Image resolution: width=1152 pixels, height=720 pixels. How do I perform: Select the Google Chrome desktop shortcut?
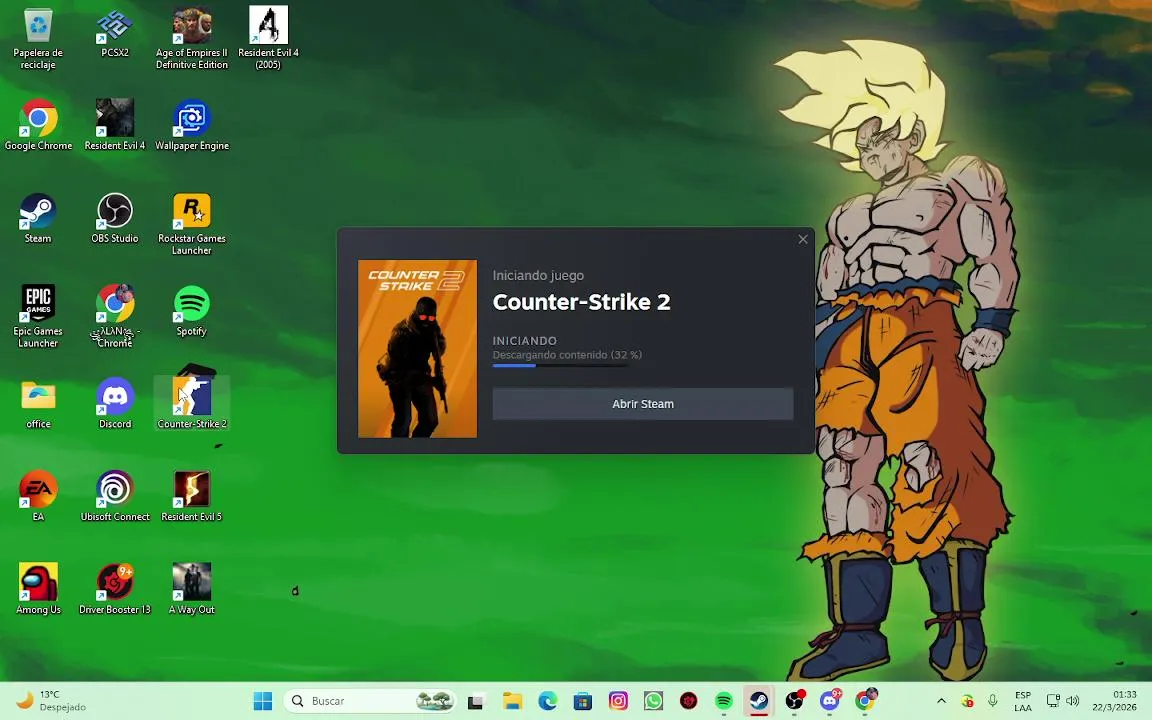(x=38, y=125)
